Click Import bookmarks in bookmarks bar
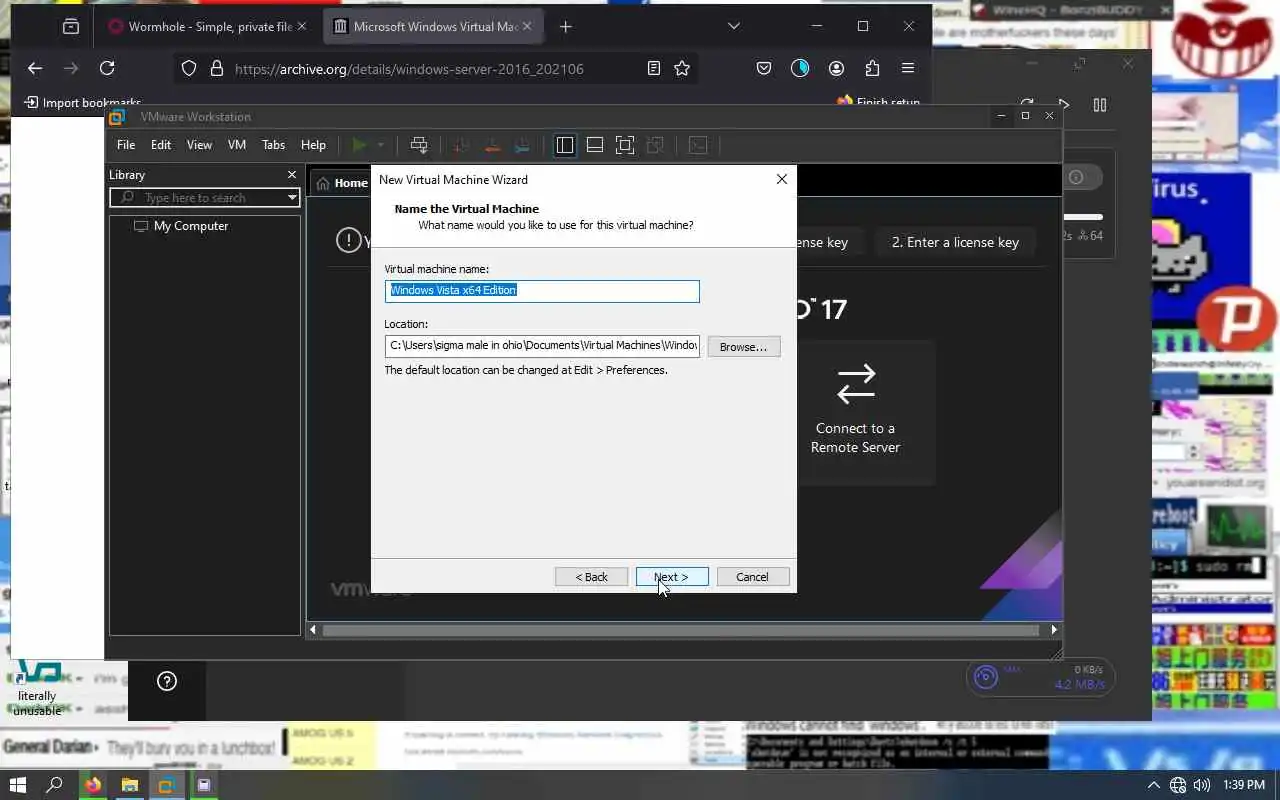 point(82,102)
